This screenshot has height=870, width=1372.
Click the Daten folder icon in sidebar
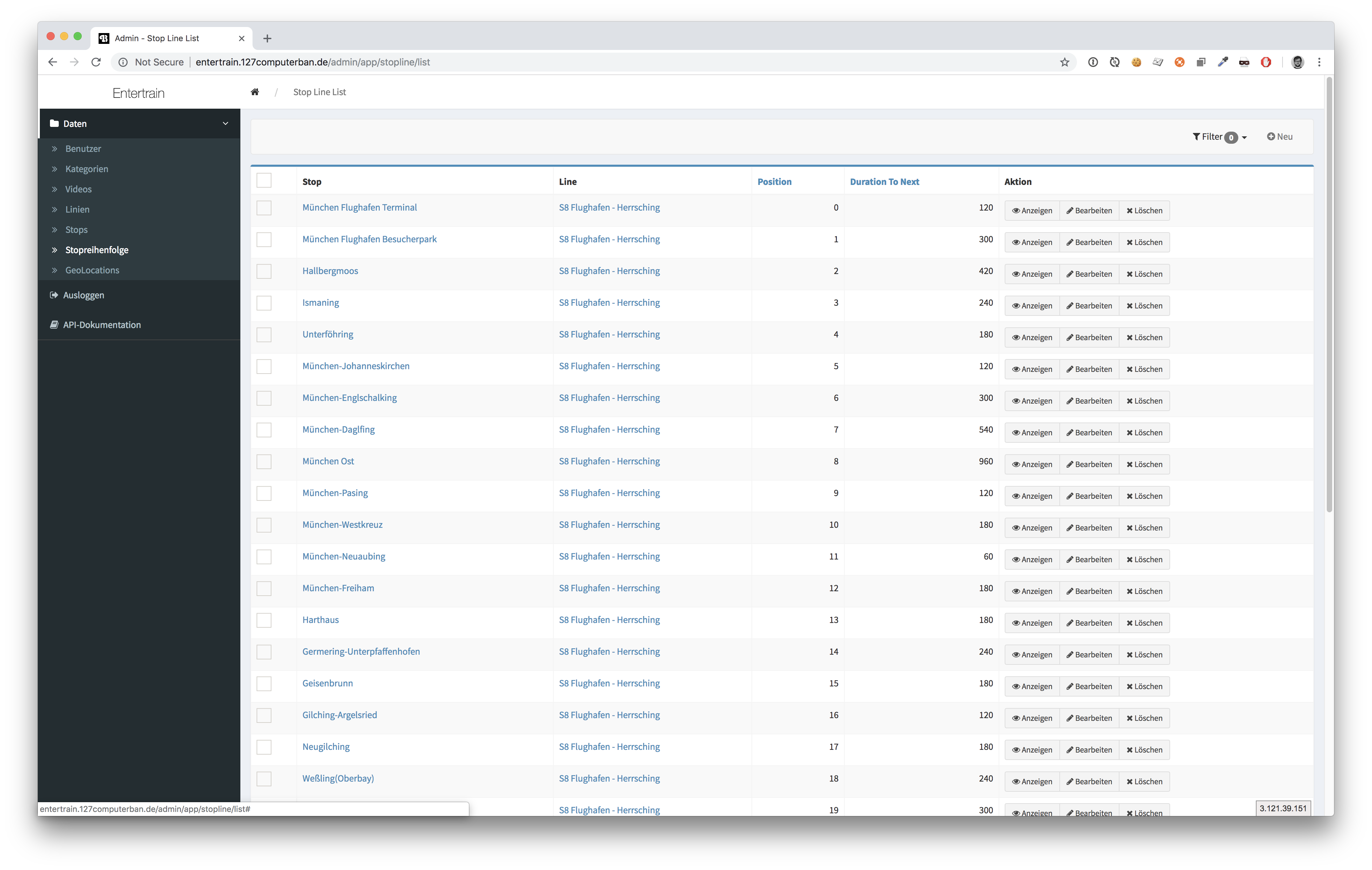click(x=55, y=124)
